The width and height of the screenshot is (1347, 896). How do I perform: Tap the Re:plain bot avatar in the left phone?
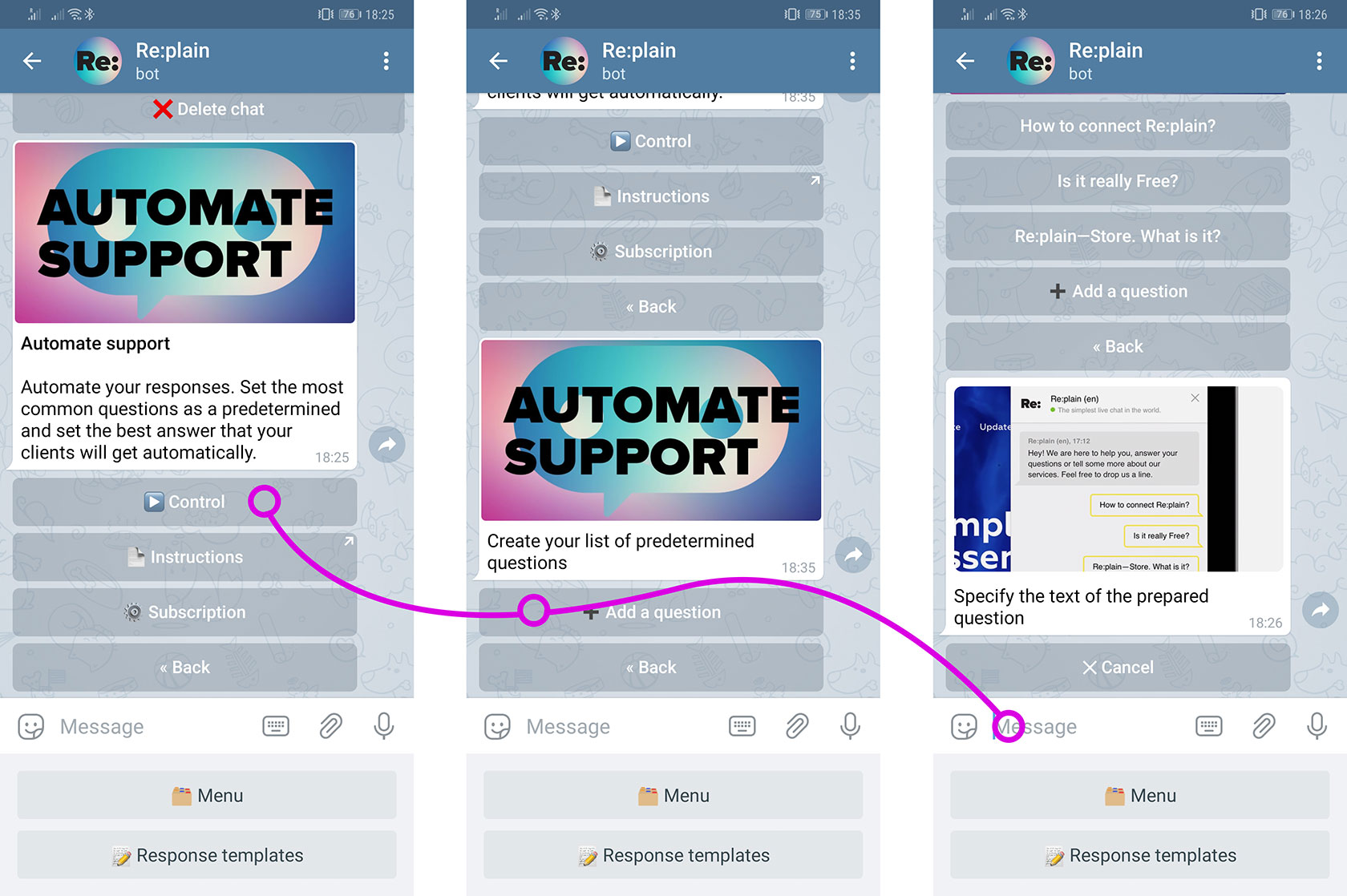99,61
